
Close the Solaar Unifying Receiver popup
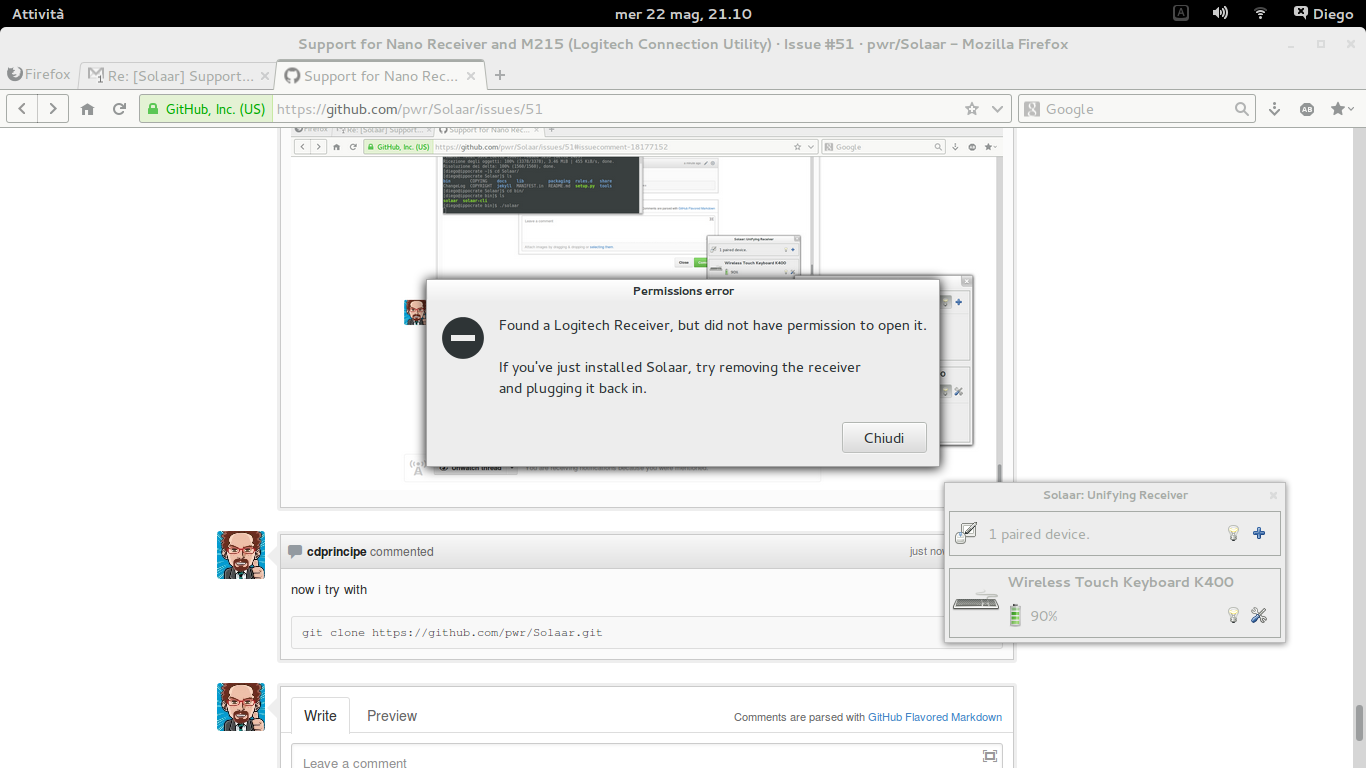pos(1273,495)
